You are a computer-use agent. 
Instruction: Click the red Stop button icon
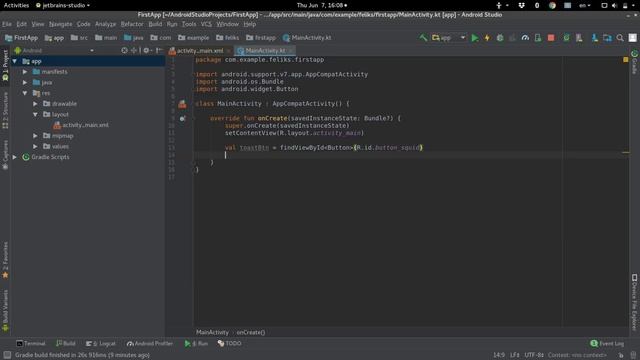tap(551, 38)
